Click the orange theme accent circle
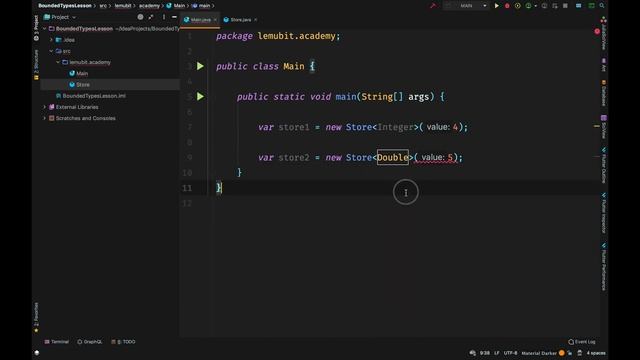The width and height of the screenshot is (640, 360). pyautogui.click(x=562, y=353)
